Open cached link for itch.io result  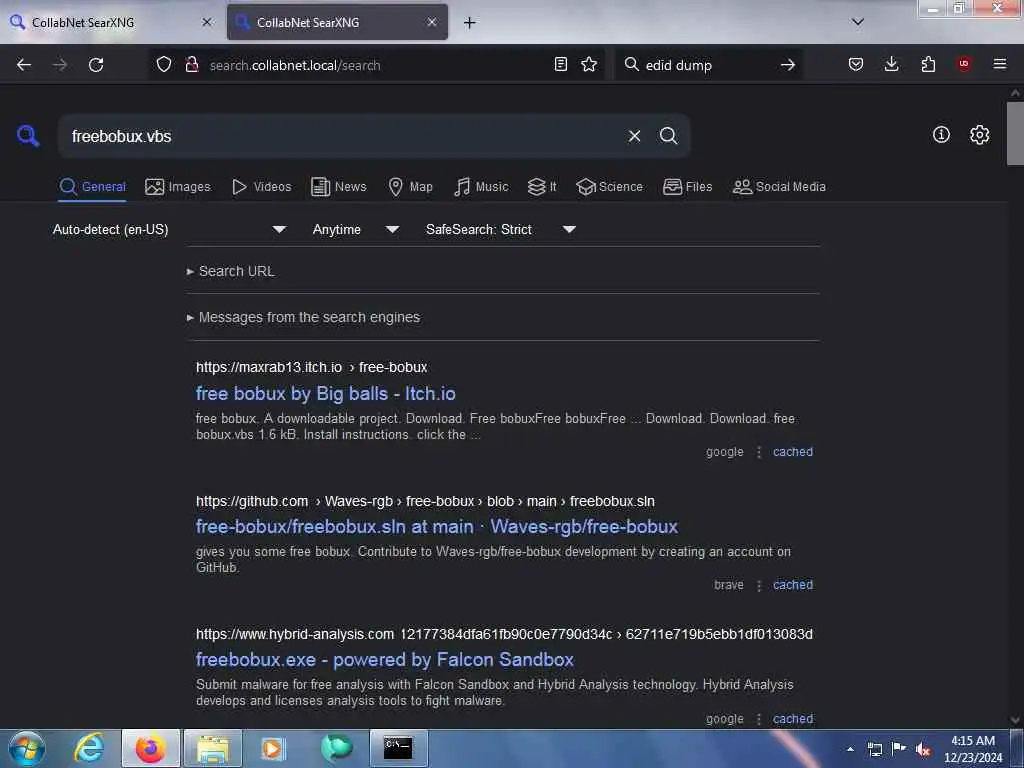click(x=793, y=452)
